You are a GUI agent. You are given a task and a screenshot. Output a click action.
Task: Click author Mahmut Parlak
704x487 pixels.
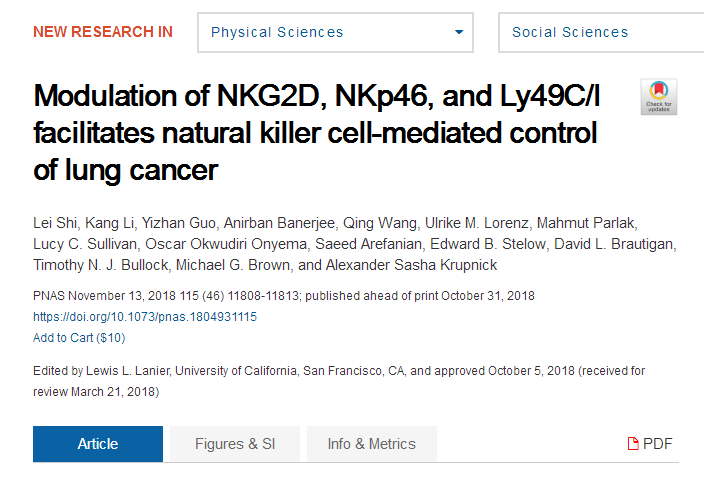tap(586, 223)
